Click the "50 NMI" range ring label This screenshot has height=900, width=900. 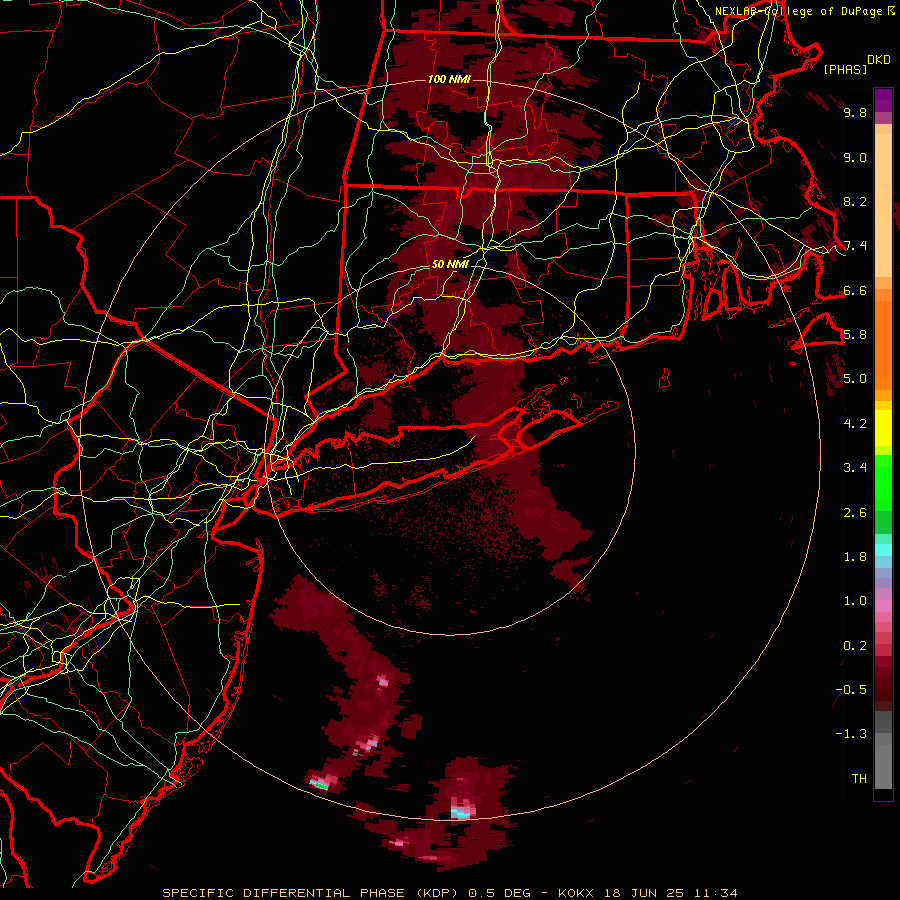click(x=450, y=265)
